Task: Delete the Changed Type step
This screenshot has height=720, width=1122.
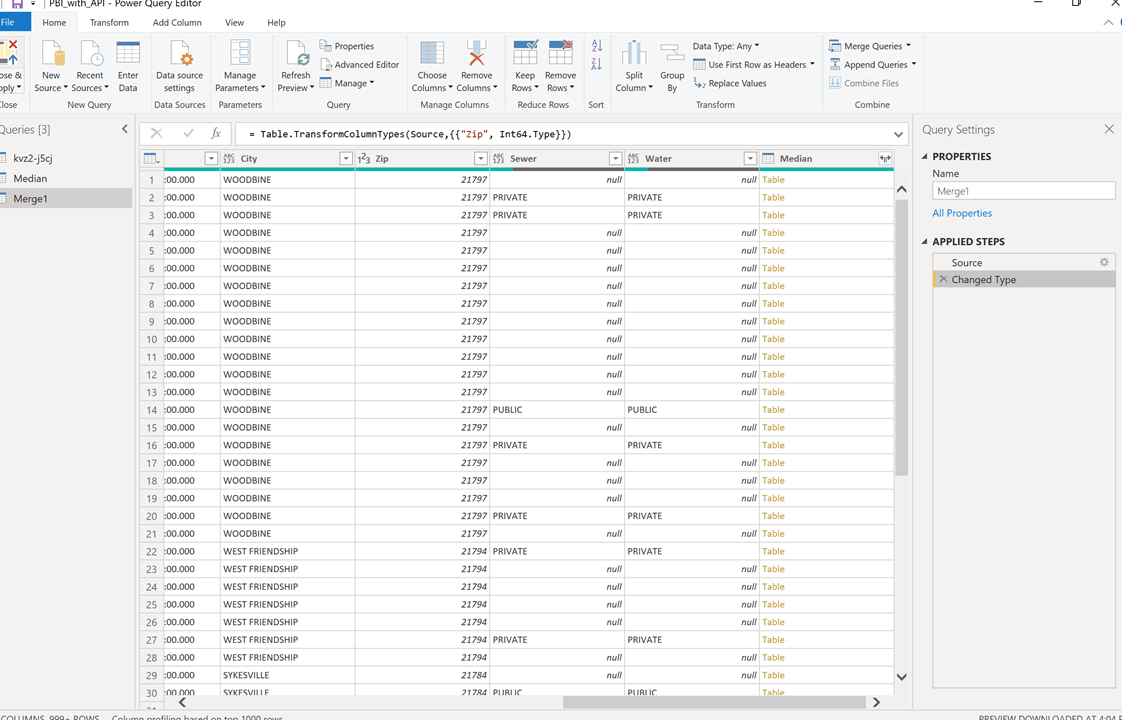Action: coord(942,280)
